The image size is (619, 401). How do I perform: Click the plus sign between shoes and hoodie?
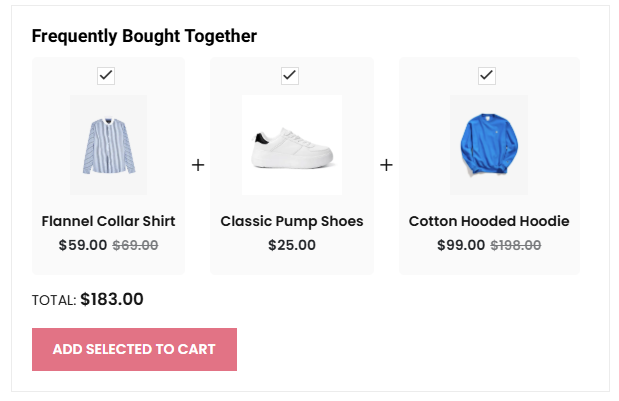coord(386,165)
